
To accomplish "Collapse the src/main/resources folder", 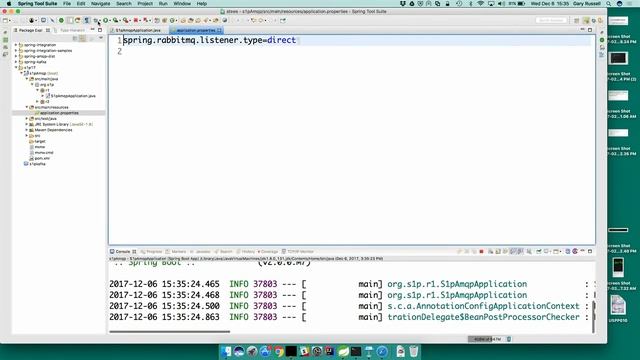I will pyautogui.click(x=27, y=107).
